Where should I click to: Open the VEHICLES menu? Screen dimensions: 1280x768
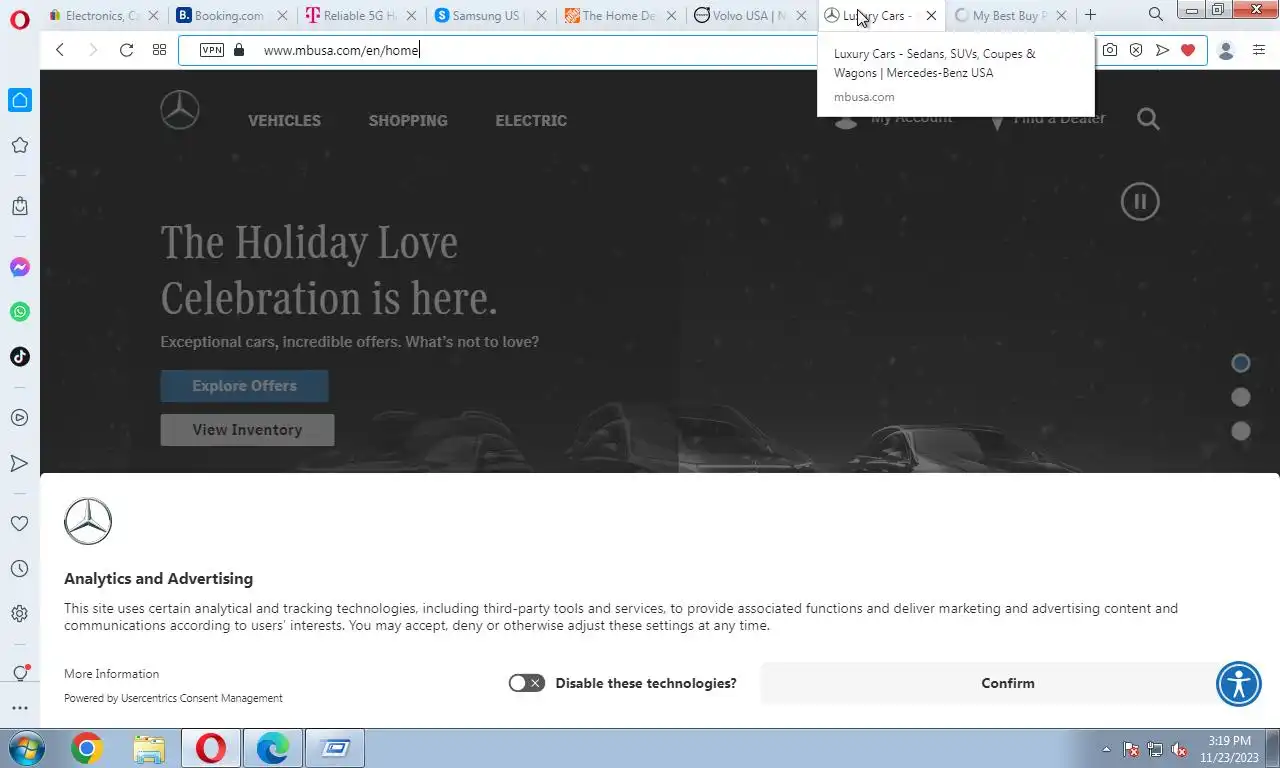pos(285,120)
